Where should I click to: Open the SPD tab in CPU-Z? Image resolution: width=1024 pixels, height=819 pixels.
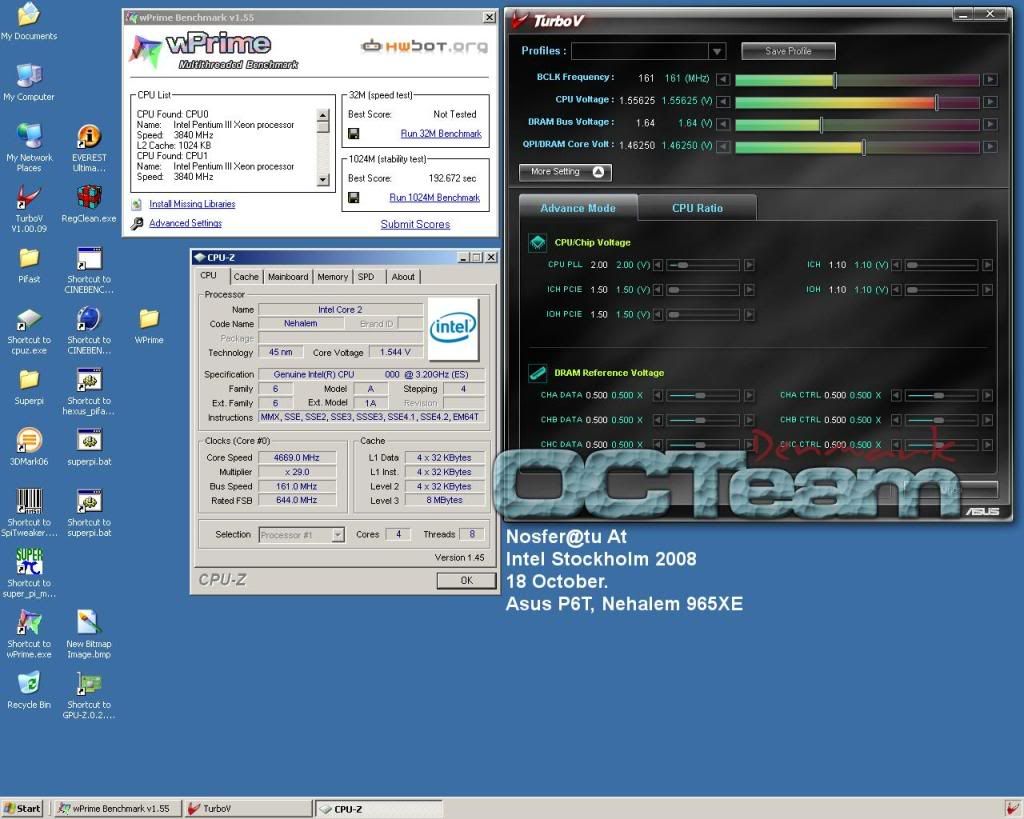point(366,276)
